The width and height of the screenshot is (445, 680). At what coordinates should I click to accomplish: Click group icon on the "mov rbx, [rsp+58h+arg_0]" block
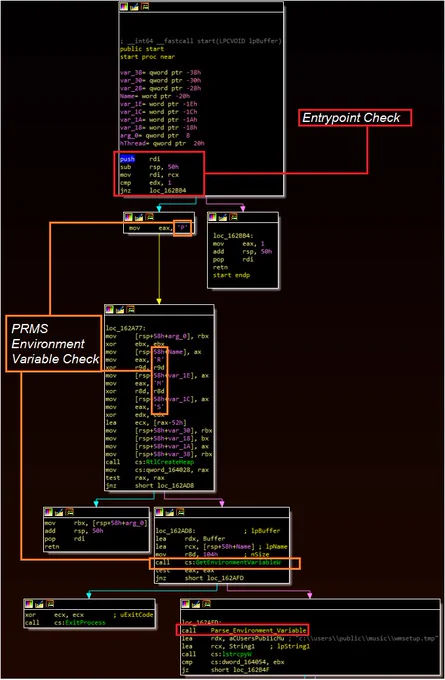(69, 512)
